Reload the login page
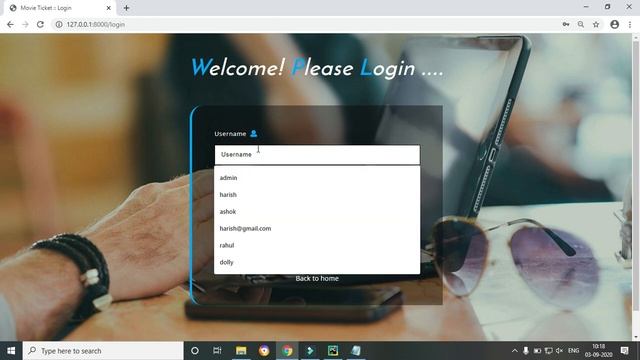The image size is (640, 360). [x=40, y=24]
